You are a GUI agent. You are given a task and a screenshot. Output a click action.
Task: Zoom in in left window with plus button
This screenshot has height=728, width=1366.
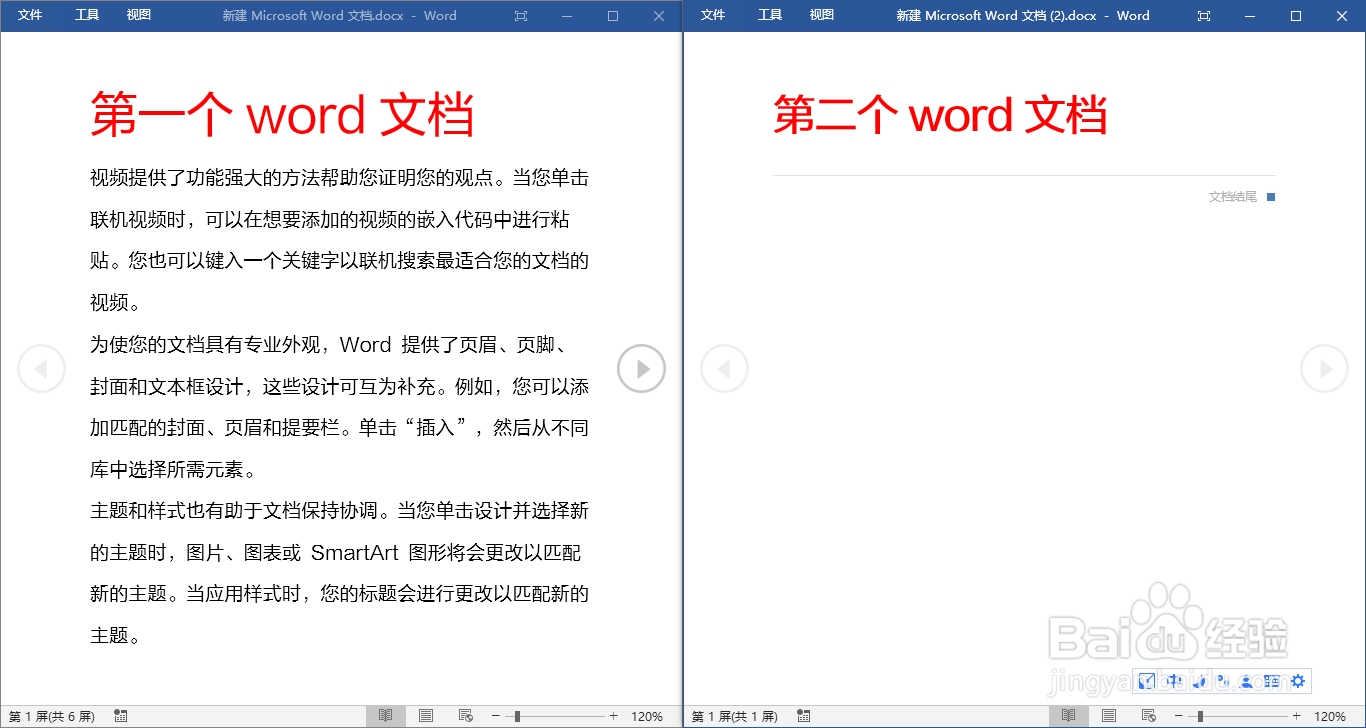coord(613,716)
